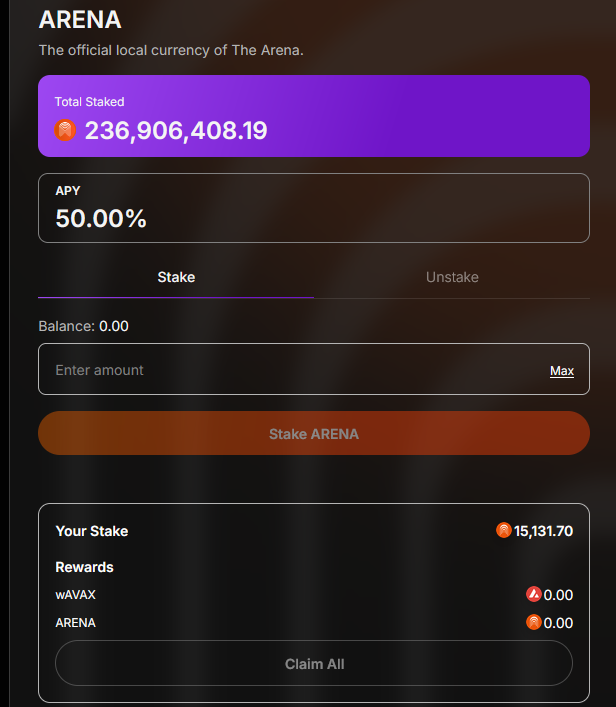Select the total staked value 236,906,408.19

click(x=176, y=130)
